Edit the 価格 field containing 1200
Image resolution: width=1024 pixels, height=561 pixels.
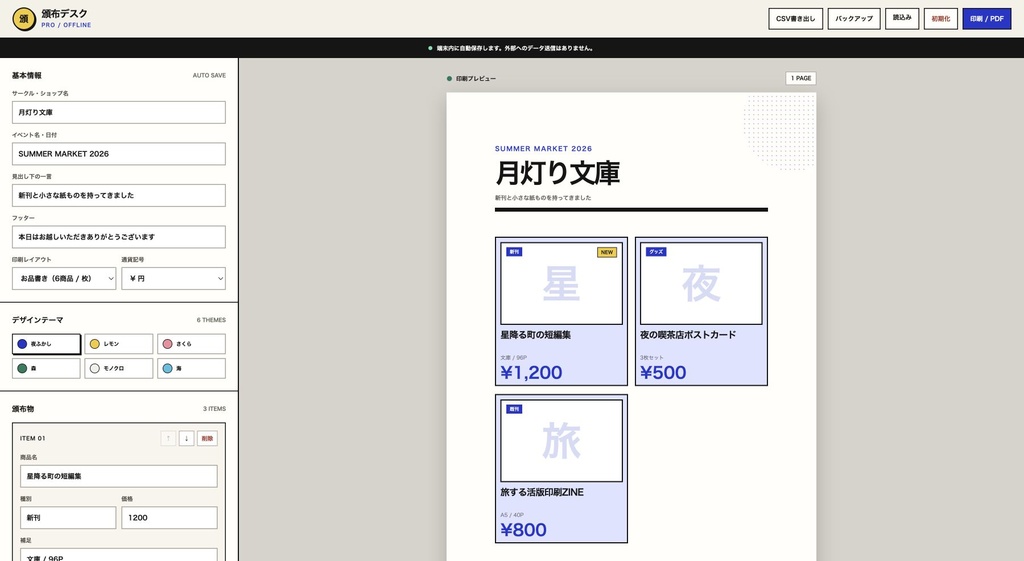169,517
